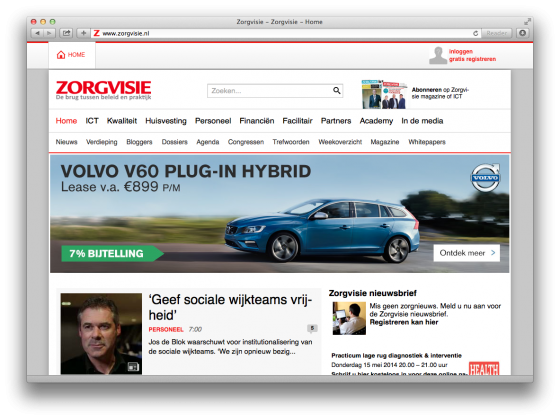Screen dimensions: 560x420
Task: Open the Personeel menu item
Action: coord(213,121)
